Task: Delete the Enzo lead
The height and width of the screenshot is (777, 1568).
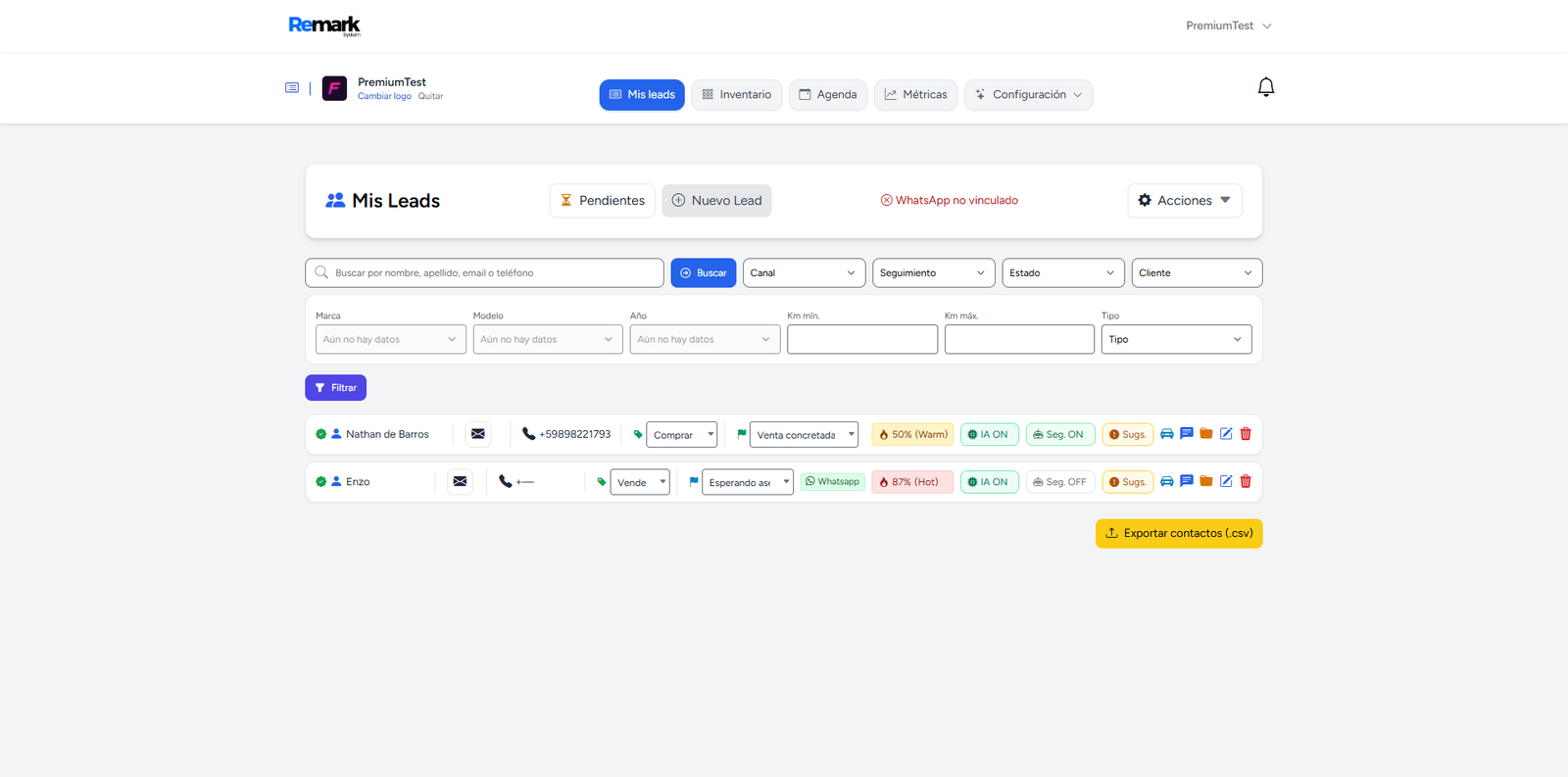Action: 1246,481
